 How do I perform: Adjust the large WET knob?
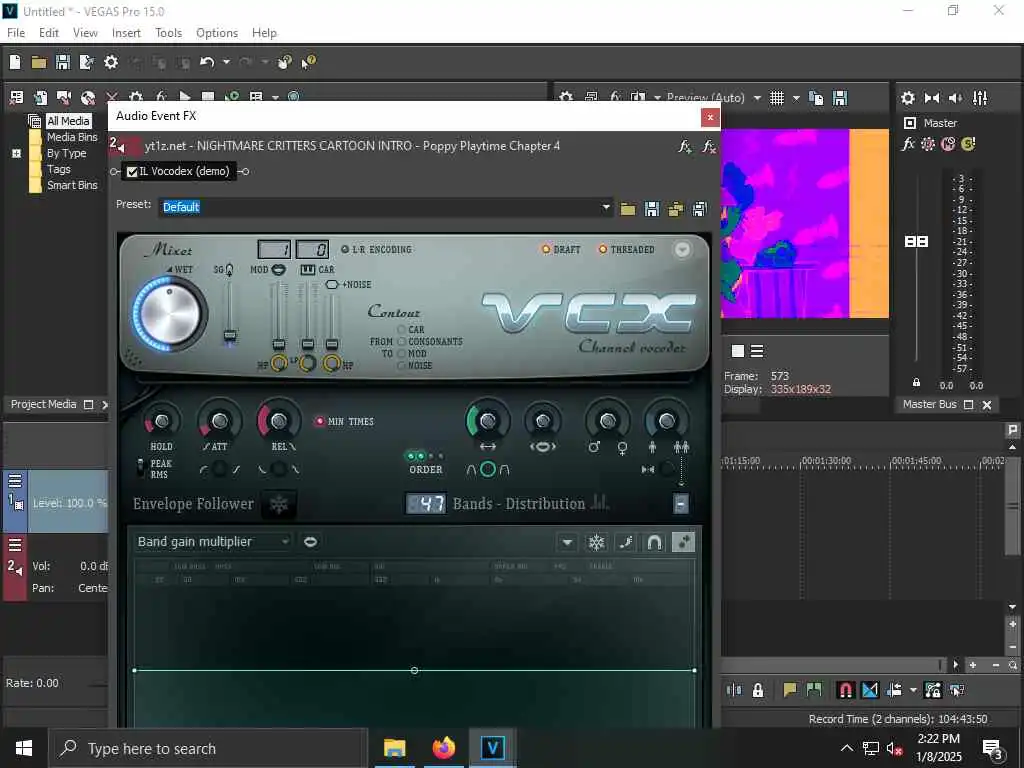(169, 314)
